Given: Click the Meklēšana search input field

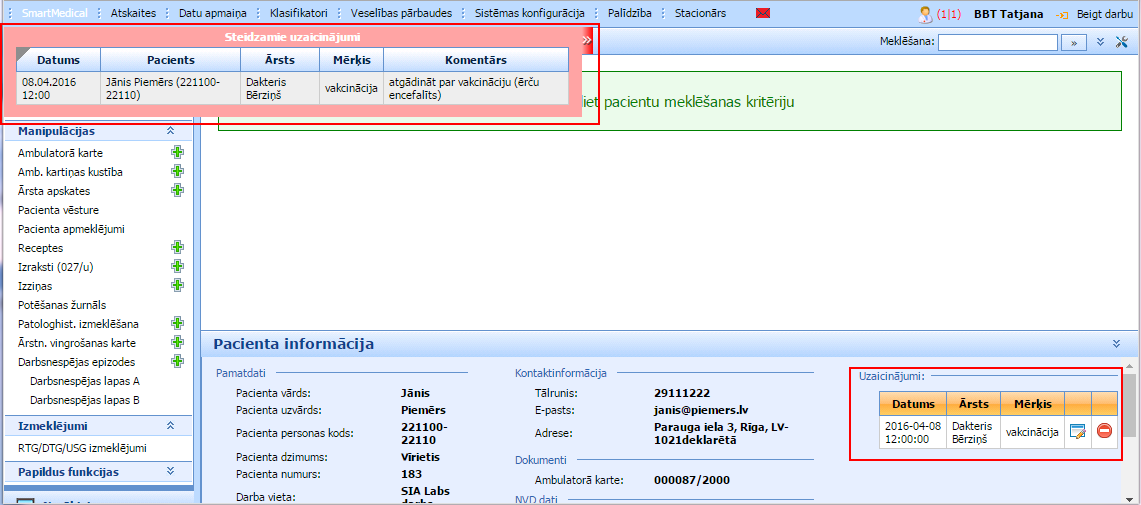Looking at the screenshot, I should point(997,42).
